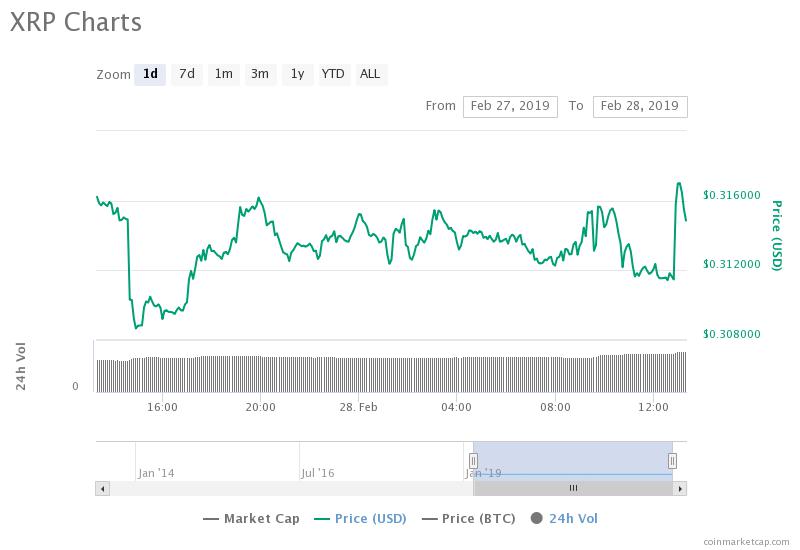Click the Jul '16 navigator area
The width and height of the screenshot is (800, 550).
coord(318,473)
